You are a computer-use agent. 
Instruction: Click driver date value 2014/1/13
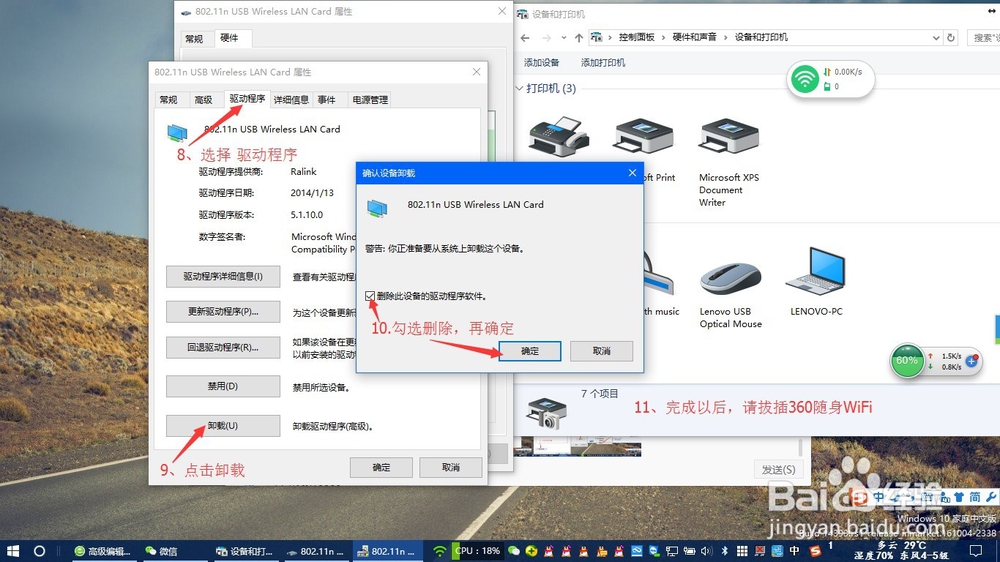312,193
